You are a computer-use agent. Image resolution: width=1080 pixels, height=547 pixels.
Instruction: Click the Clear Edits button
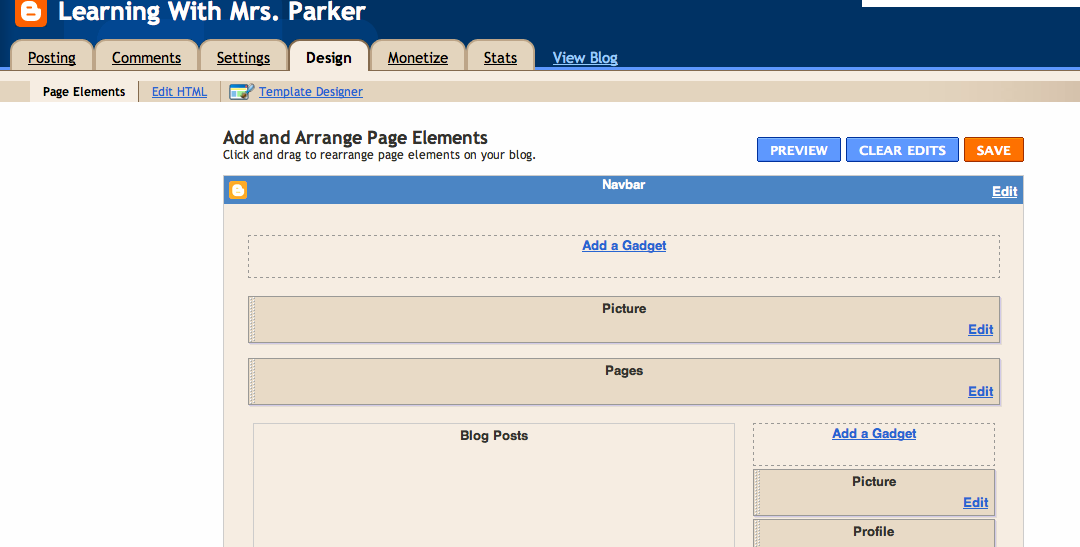pyautogui.click(x=902, y=149)
